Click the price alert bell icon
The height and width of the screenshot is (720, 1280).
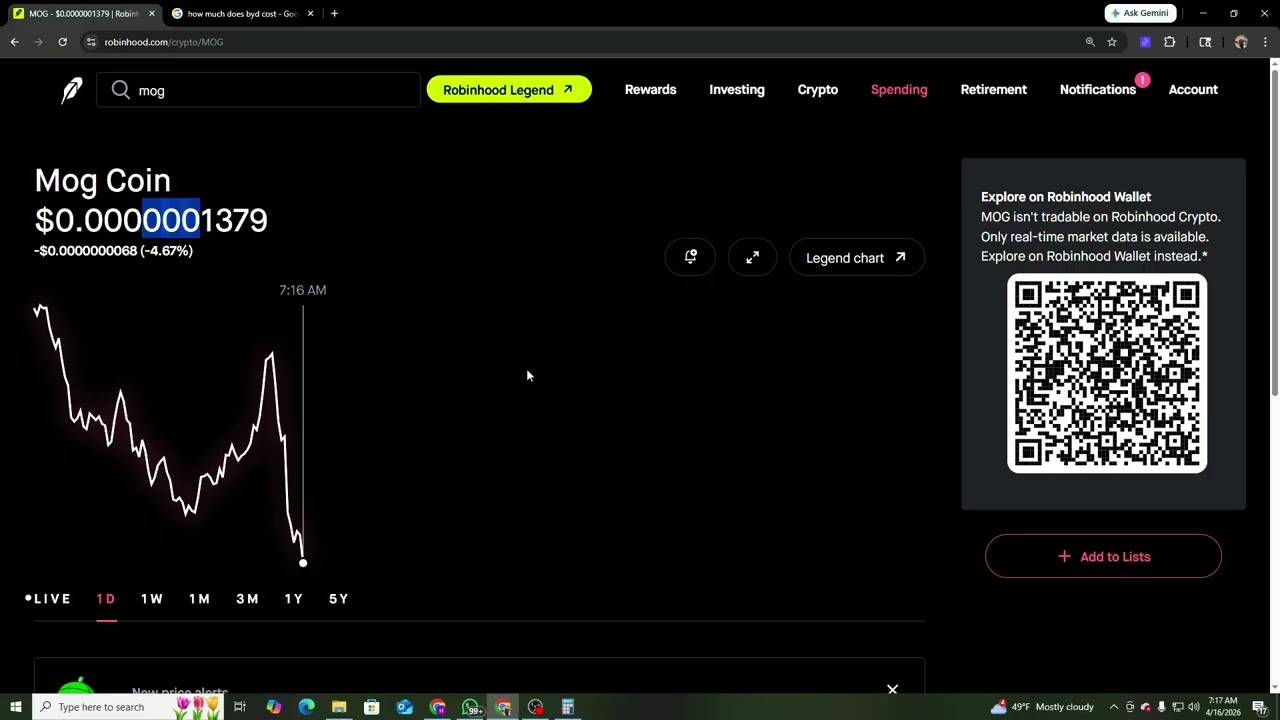690,257
